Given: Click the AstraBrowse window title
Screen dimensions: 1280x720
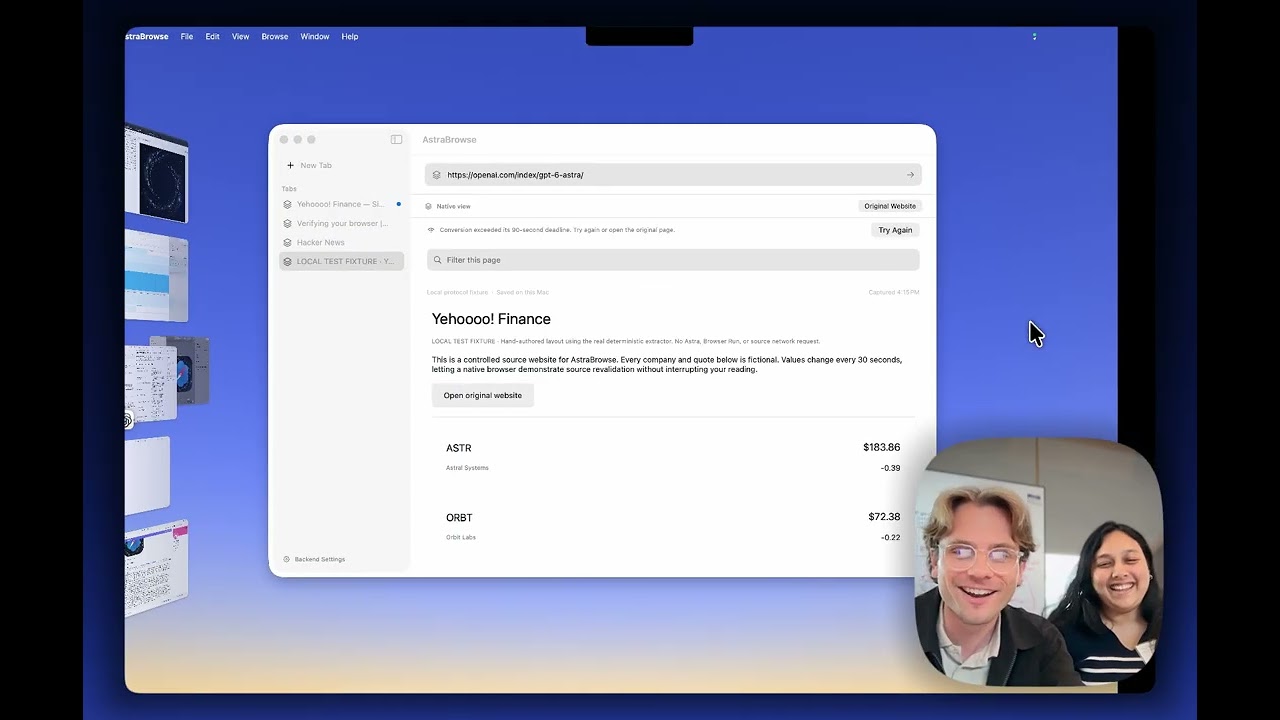Looking at the screenshot, I should (449, 139).
